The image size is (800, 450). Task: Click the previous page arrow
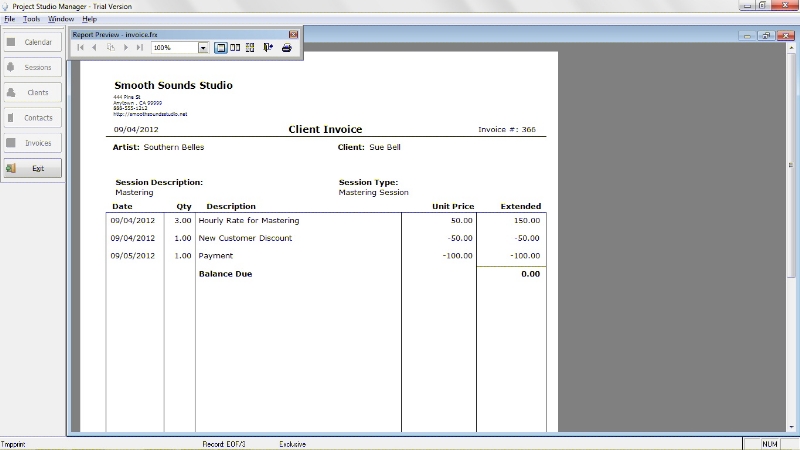tap(95, 48)
